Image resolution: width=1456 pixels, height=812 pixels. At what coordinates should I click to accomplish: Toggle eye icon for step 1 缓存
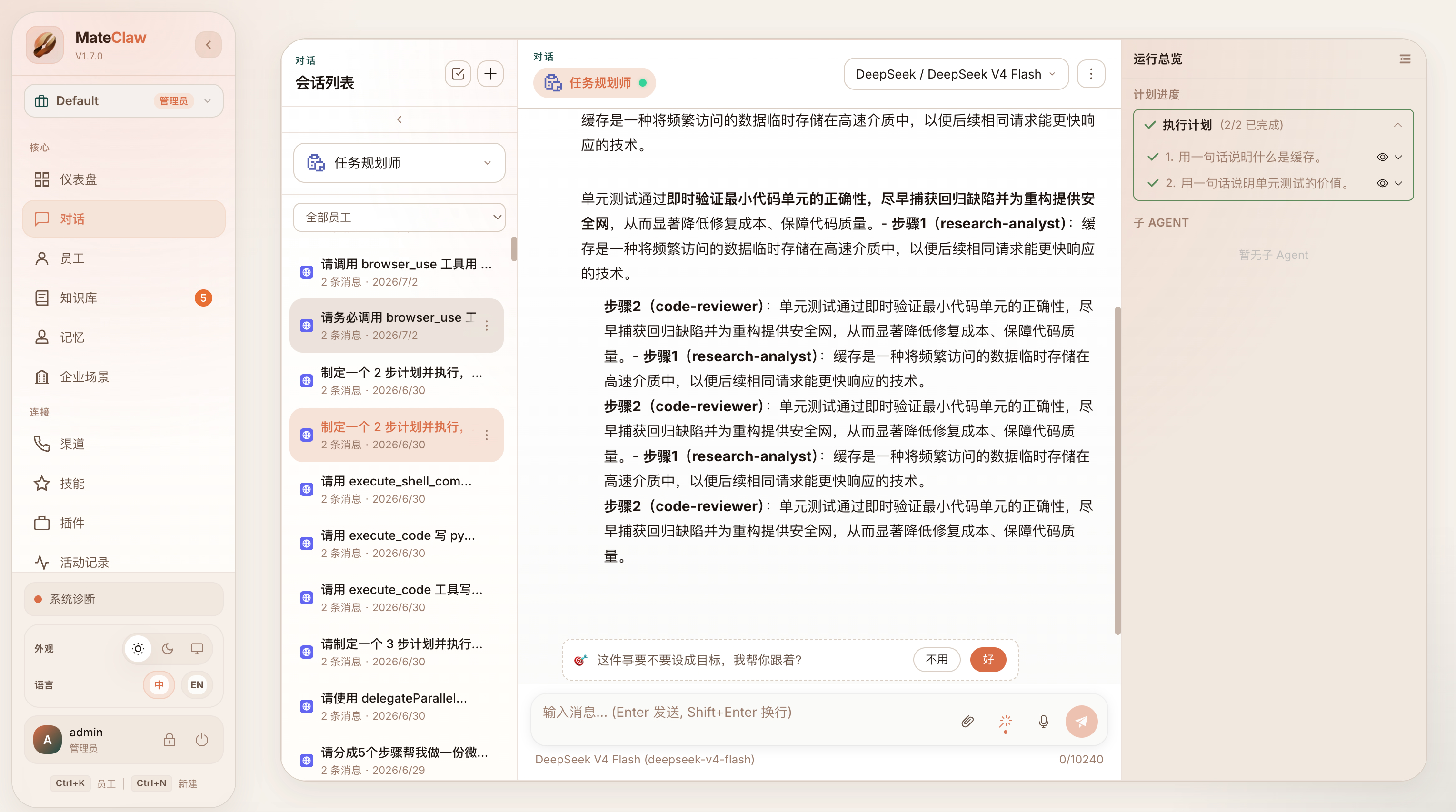pyautogui.click(x=1383, y=157)
